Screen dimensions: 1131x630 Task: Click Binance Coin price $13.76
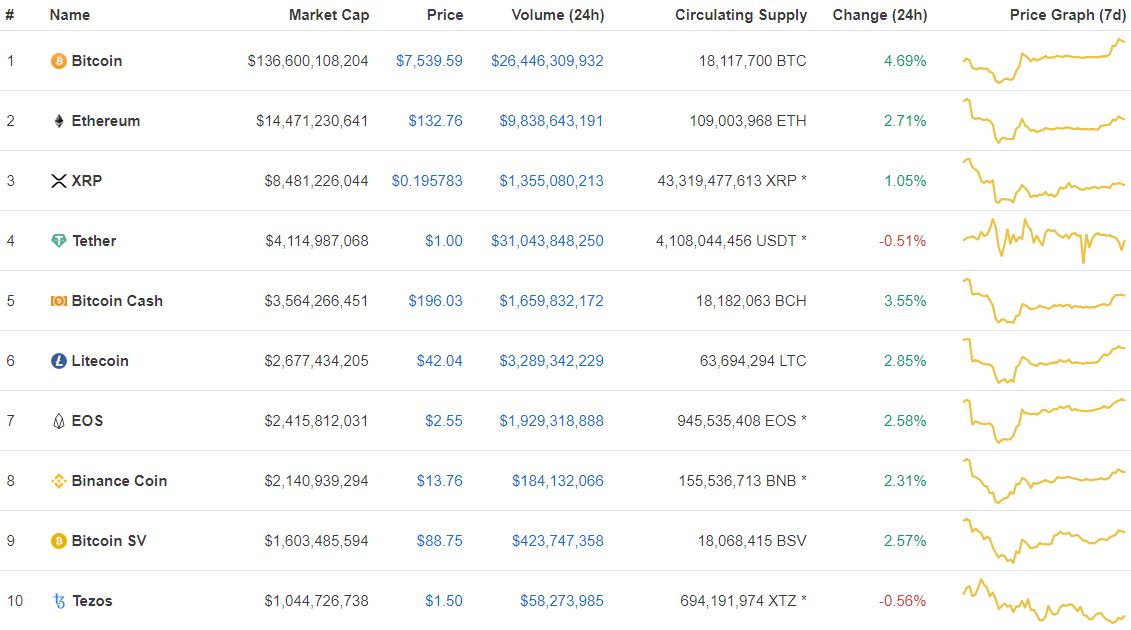(x=439, y=480)
